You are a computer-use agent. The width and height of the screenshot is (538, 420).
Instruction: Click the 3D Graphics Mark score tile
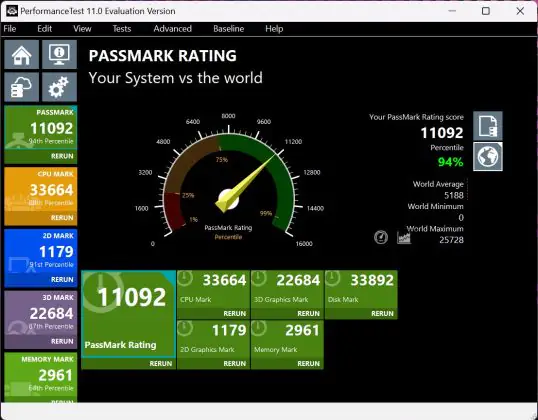point(287,289)
